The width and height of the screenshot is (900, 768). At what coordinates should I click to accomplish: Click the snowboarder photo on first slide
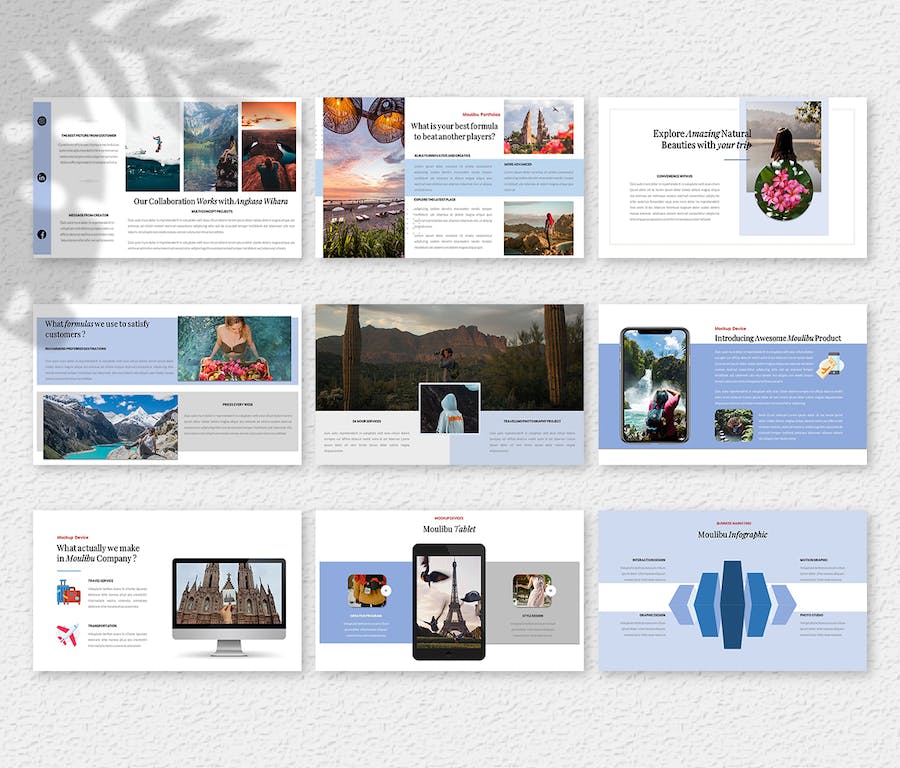tap(152, 146)
